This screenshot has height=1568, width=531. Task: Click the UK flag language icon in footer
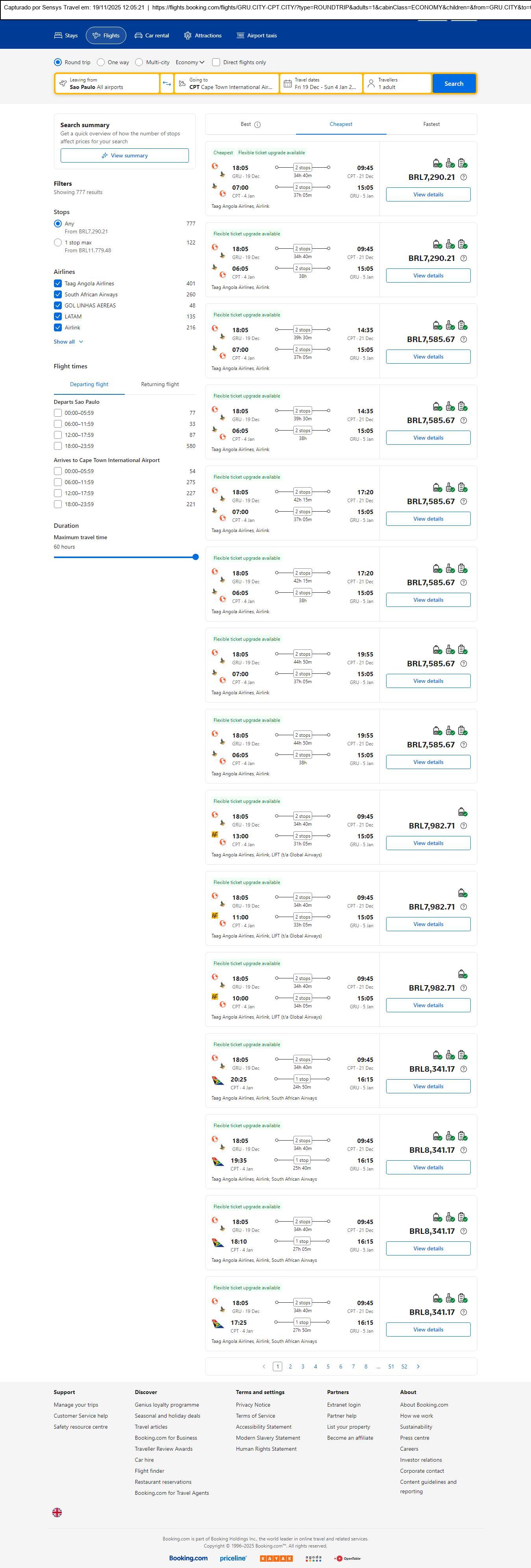click(57, 1512)
